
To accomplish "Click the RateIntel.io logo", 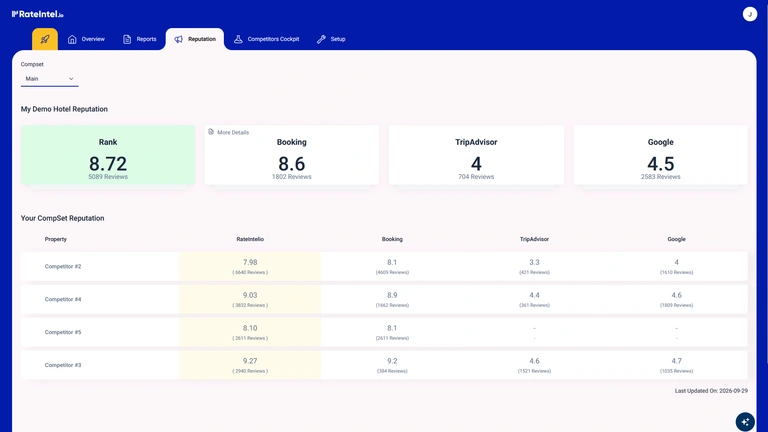I will click(38, 14).
